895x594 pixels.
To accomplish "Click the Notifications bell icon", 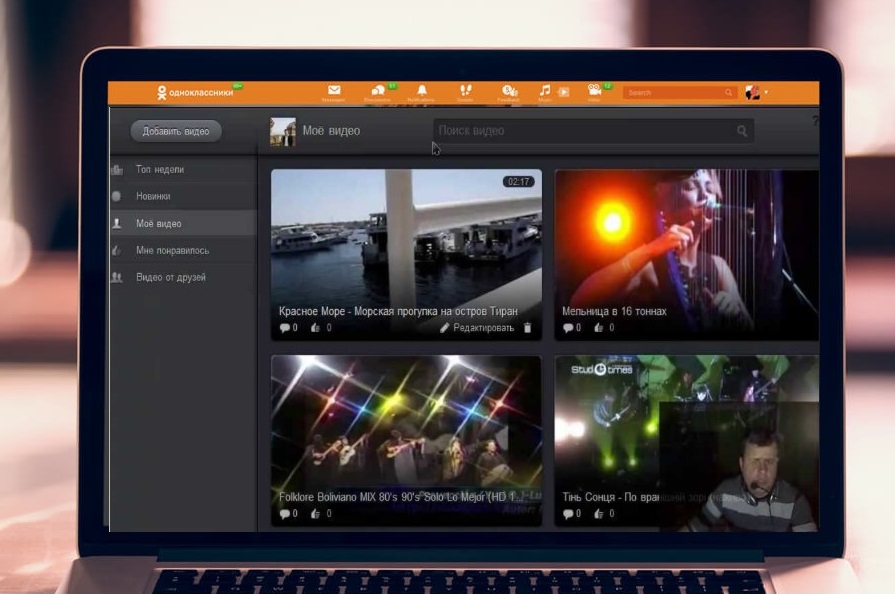I will click(422, 91).
